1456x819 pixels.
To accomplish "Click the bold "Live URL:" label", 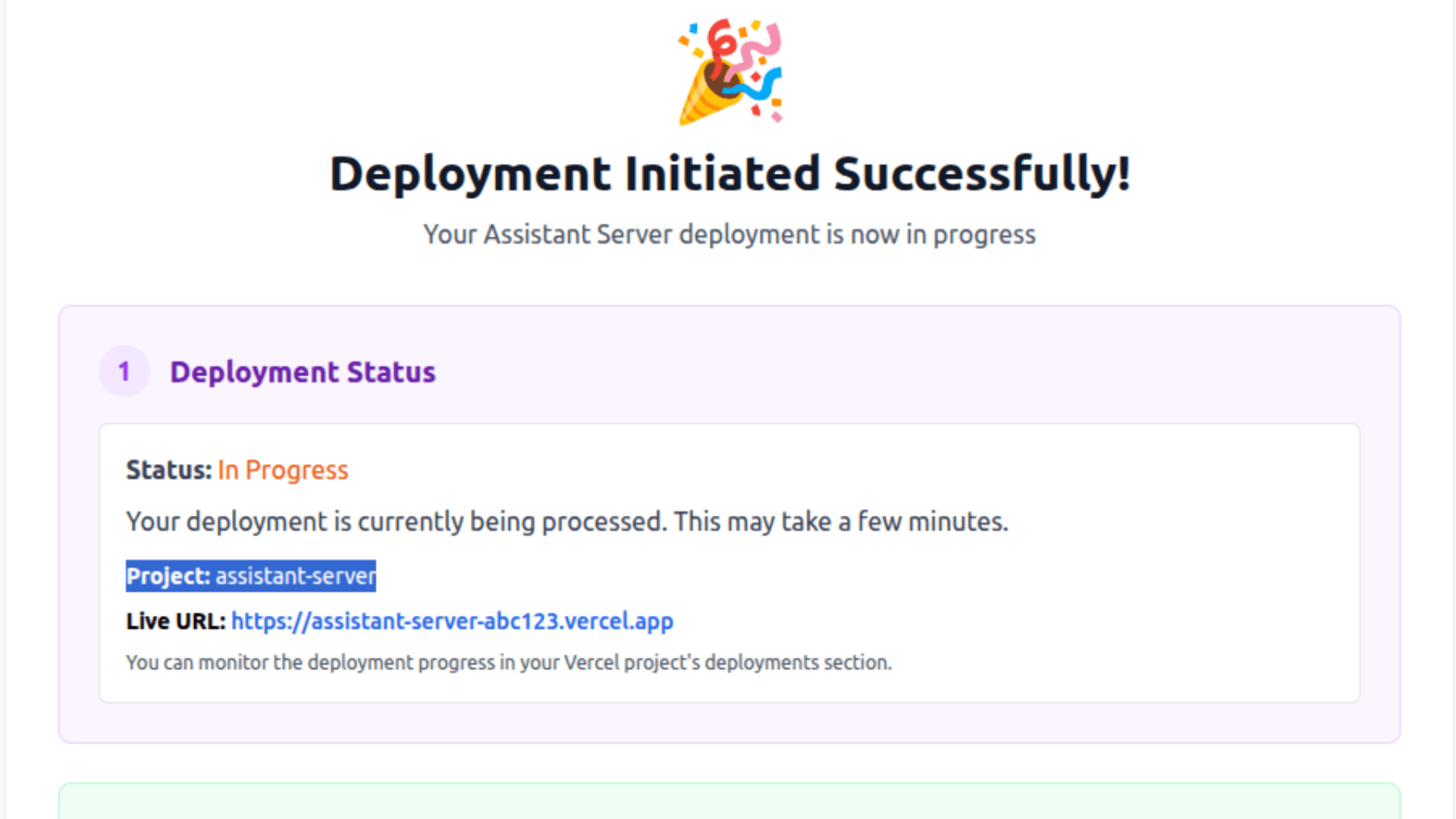I will (x=175, y=621).
